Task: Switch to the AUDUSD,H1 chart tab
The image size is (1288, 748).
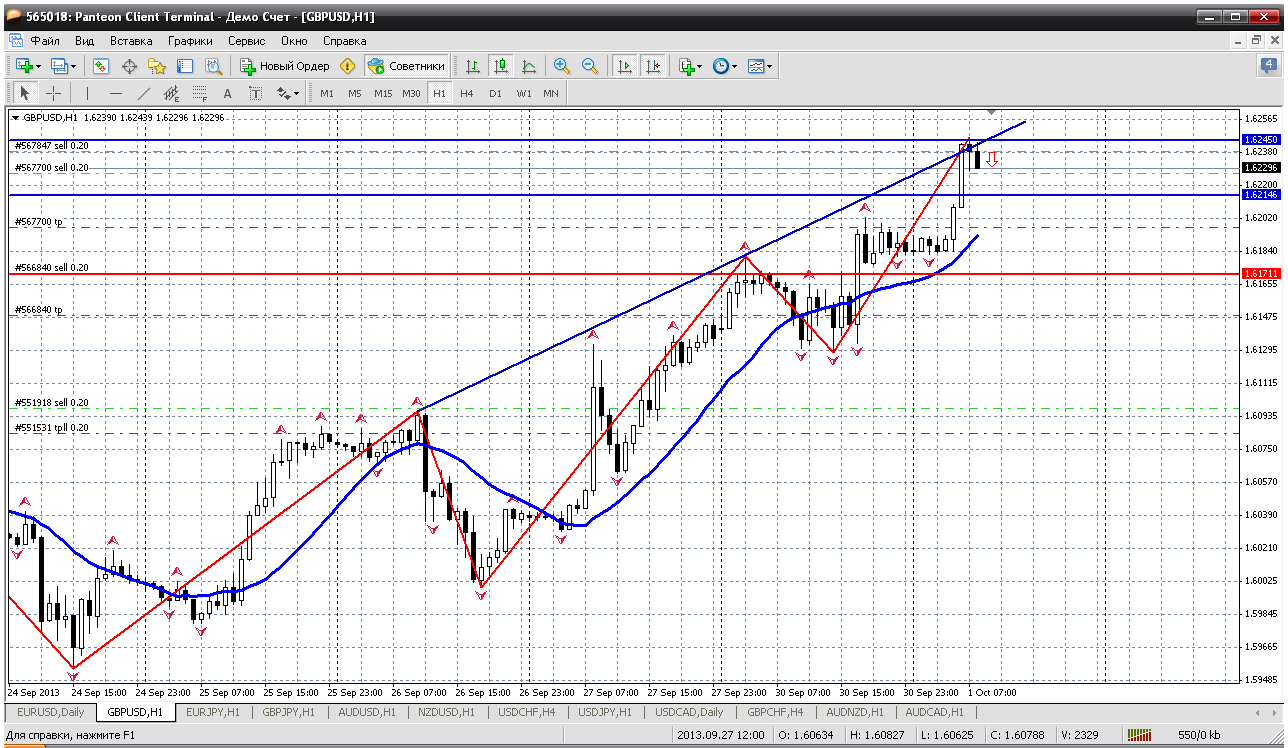Action: (x=367, y=712)
